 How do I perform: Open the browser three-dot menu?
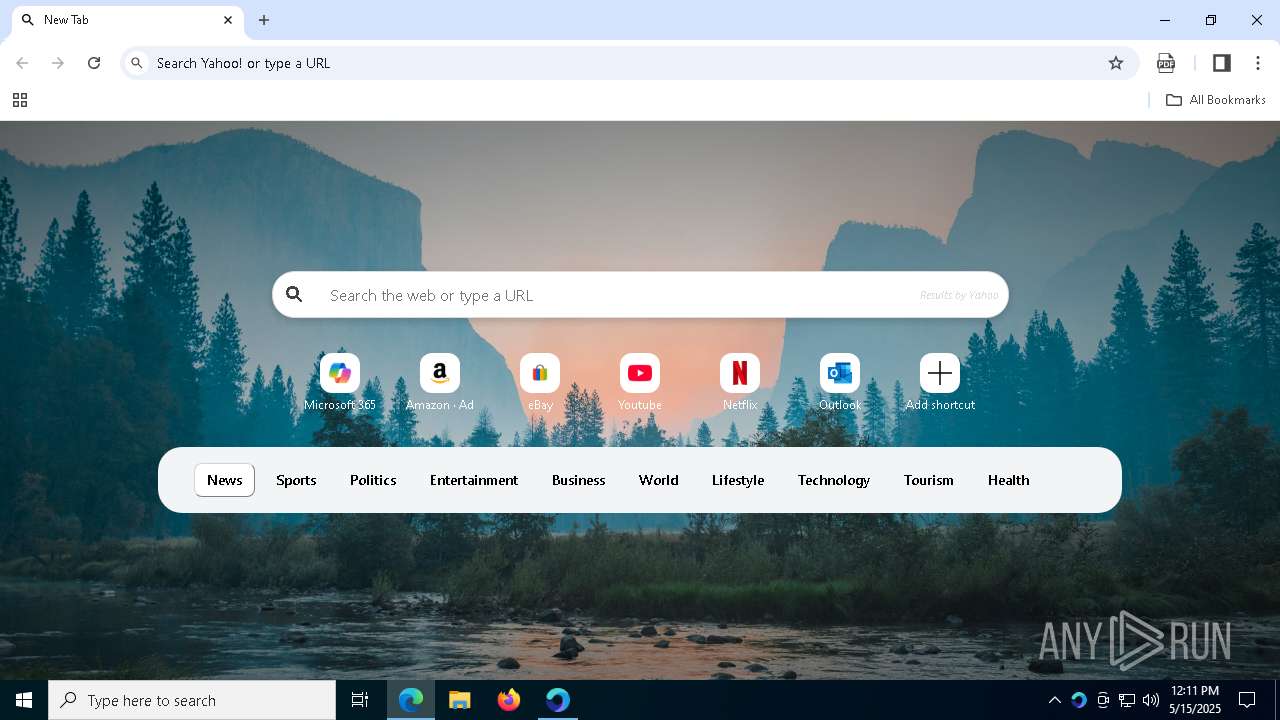click(x=1258, y=63)
